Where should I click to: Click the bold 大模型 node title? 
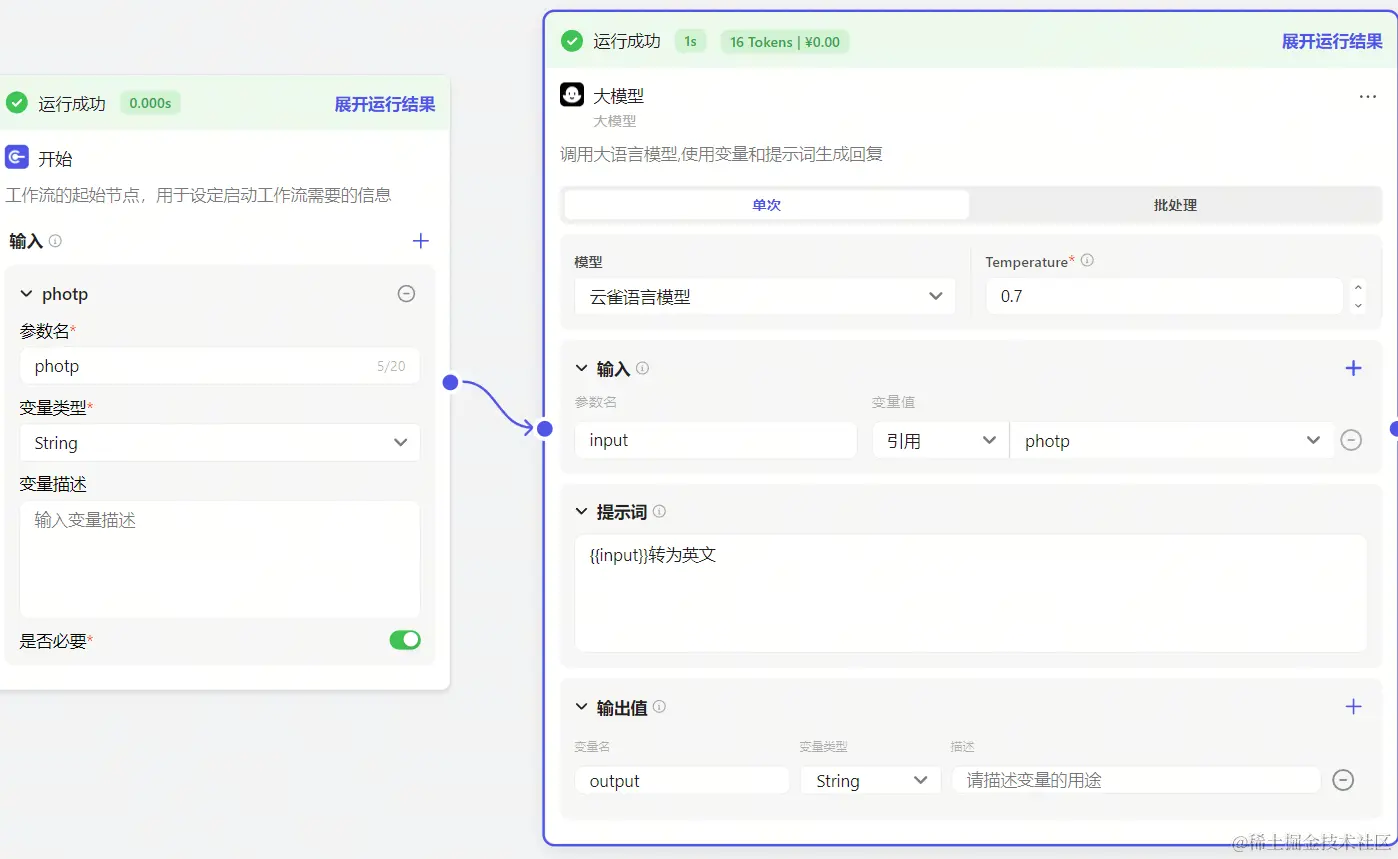click(x=619, y=96)
